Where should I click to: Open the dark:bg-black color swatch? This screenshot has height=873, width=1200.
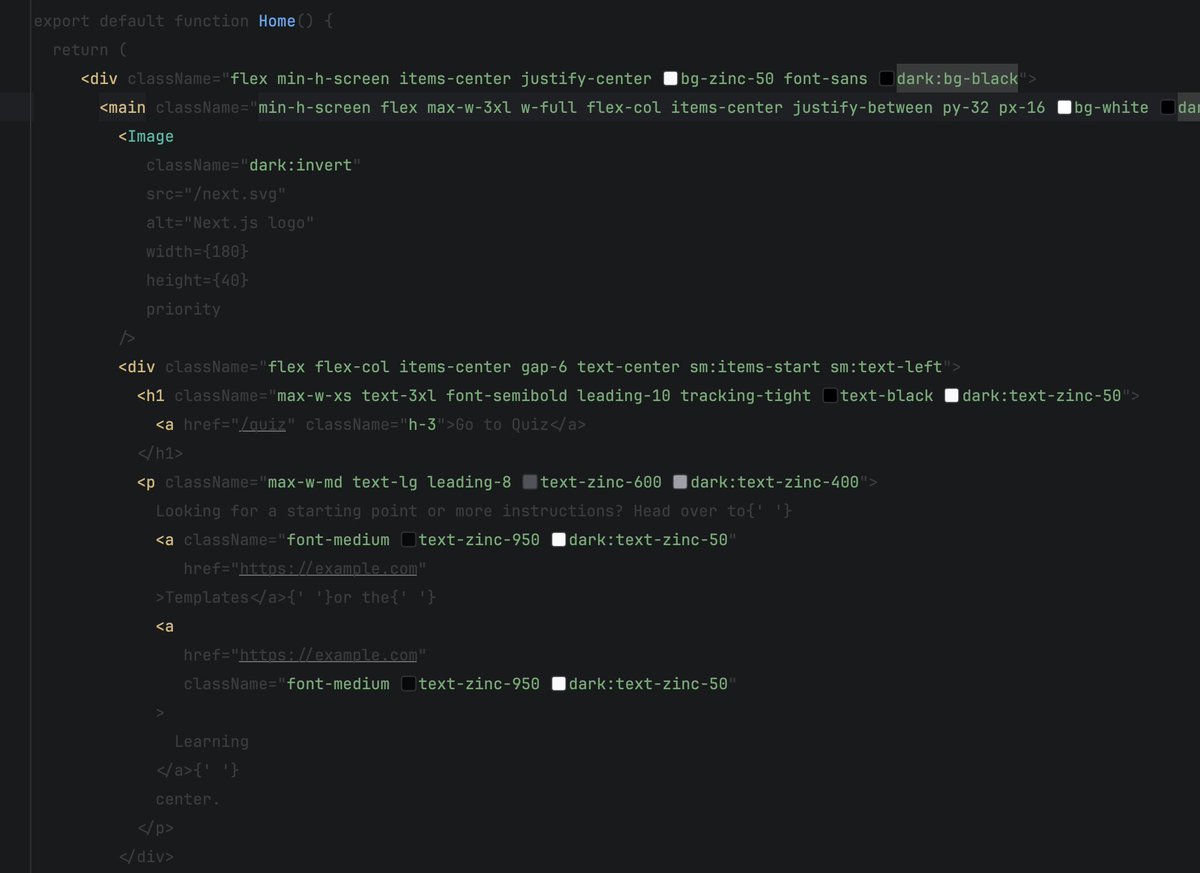pos(886,79)
